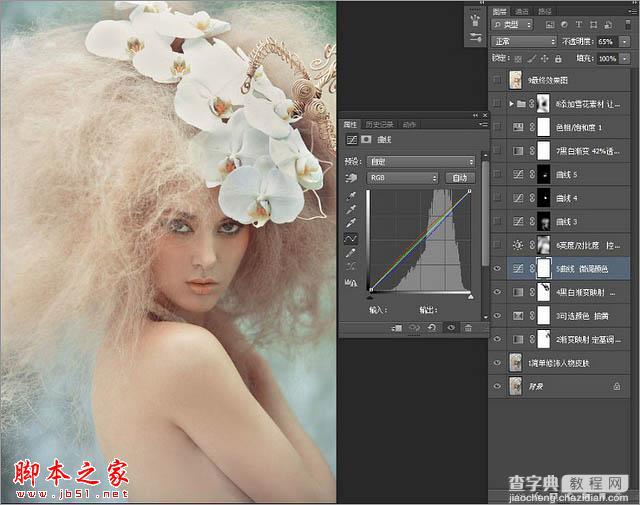
Task: Hide the 5曲线 selected layer
Action: click(498, 269)
